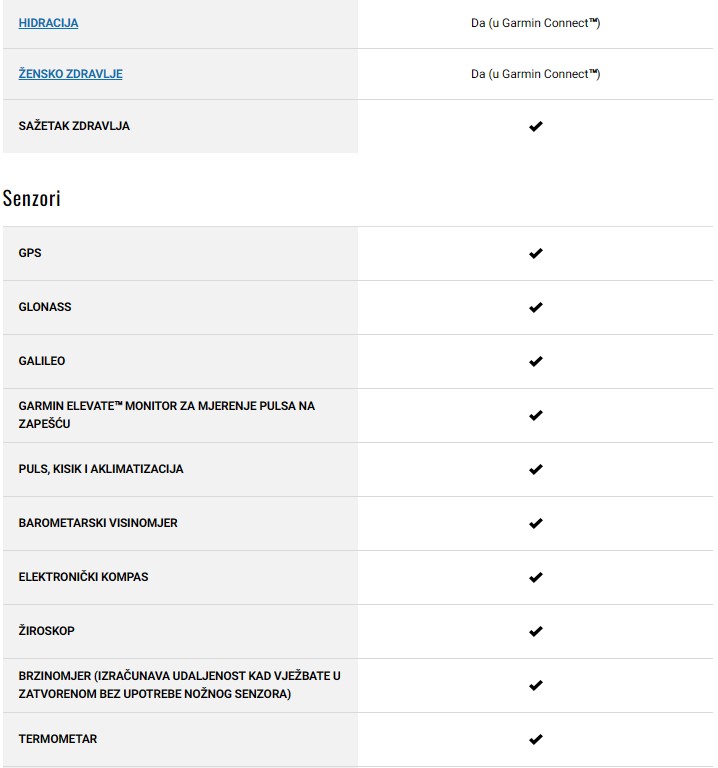Click the Hidracija value 'Da (u Garmin Connect)'
Screen dimensions: 718x768
pos(535,22)
